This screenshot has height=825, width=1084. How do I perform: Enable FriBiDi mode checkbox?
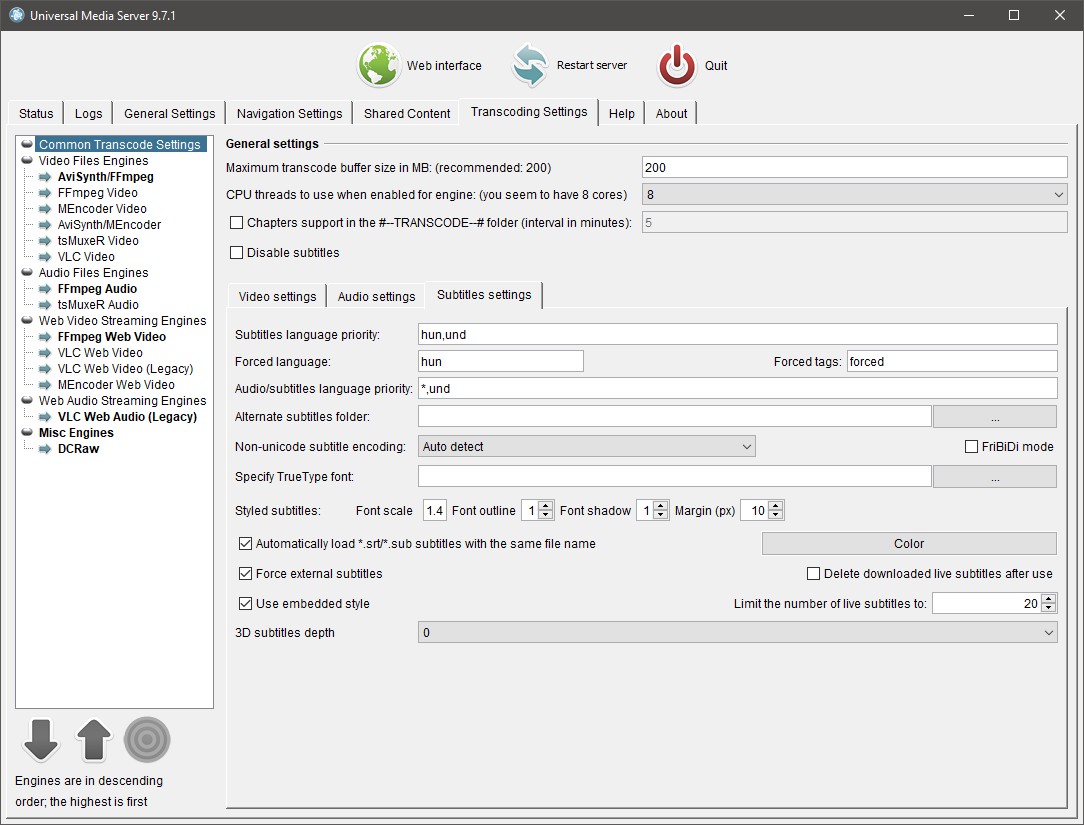point(971,447)
